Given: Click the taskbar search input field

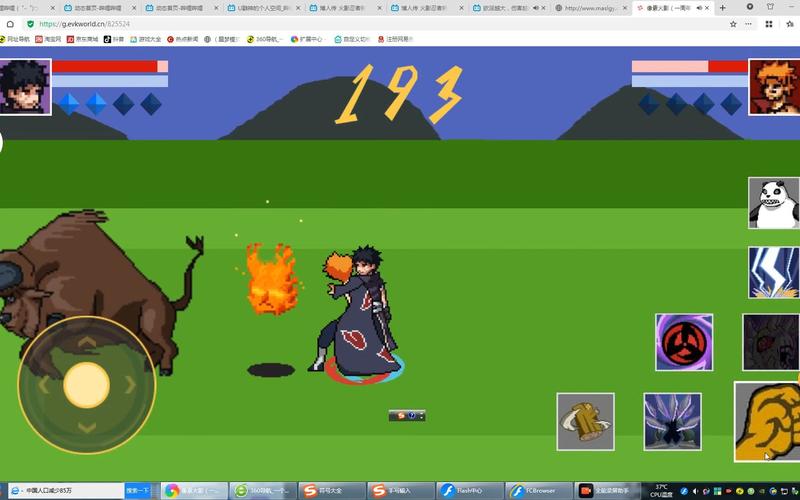Looking at the screenshot, I should pyautogui.click(x=66, y=490).
